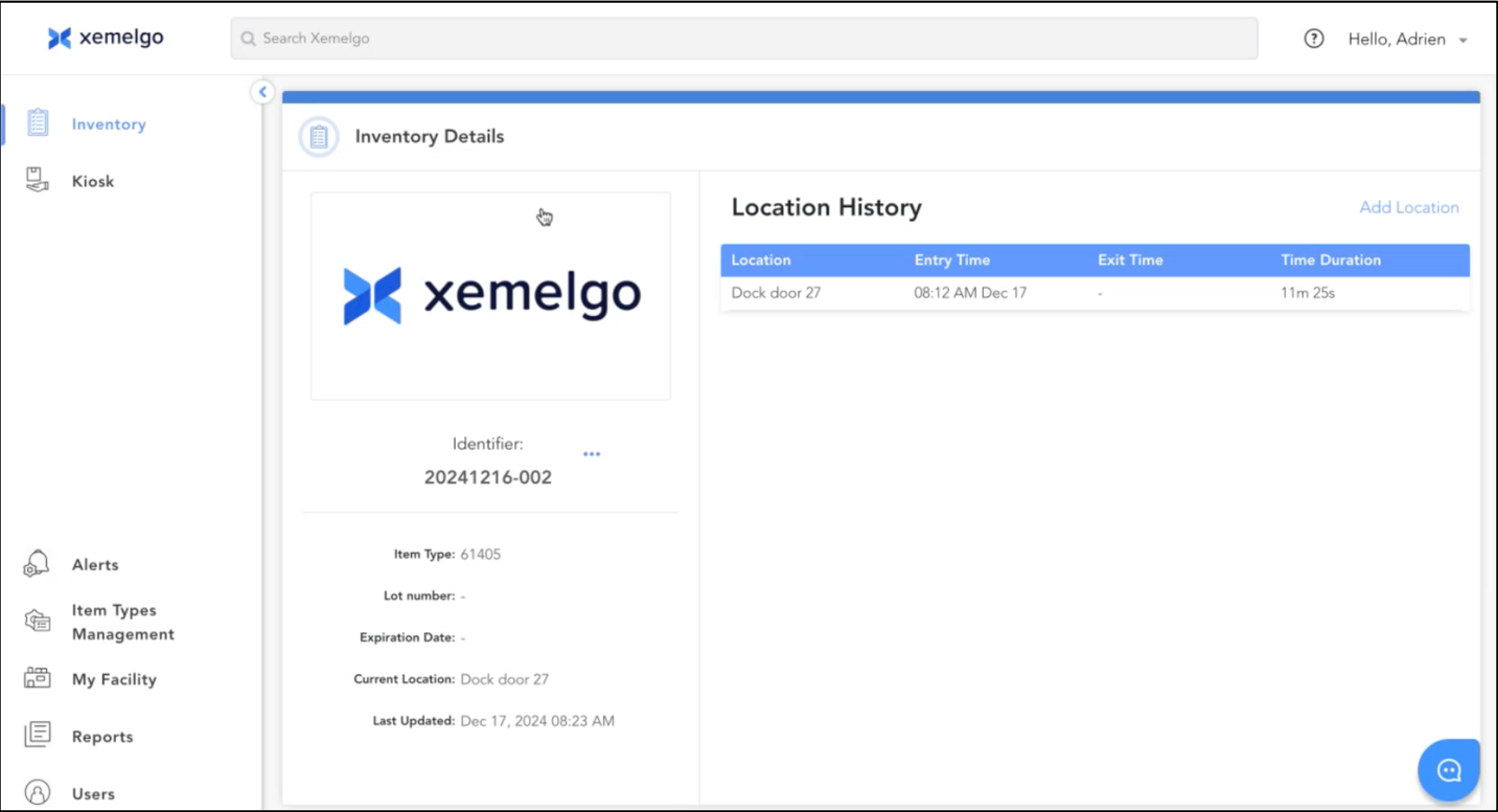This screenshot has width=1498, height=812.
Task: Click the 11m 25s duration cell
Action: tap(1307, 293)
